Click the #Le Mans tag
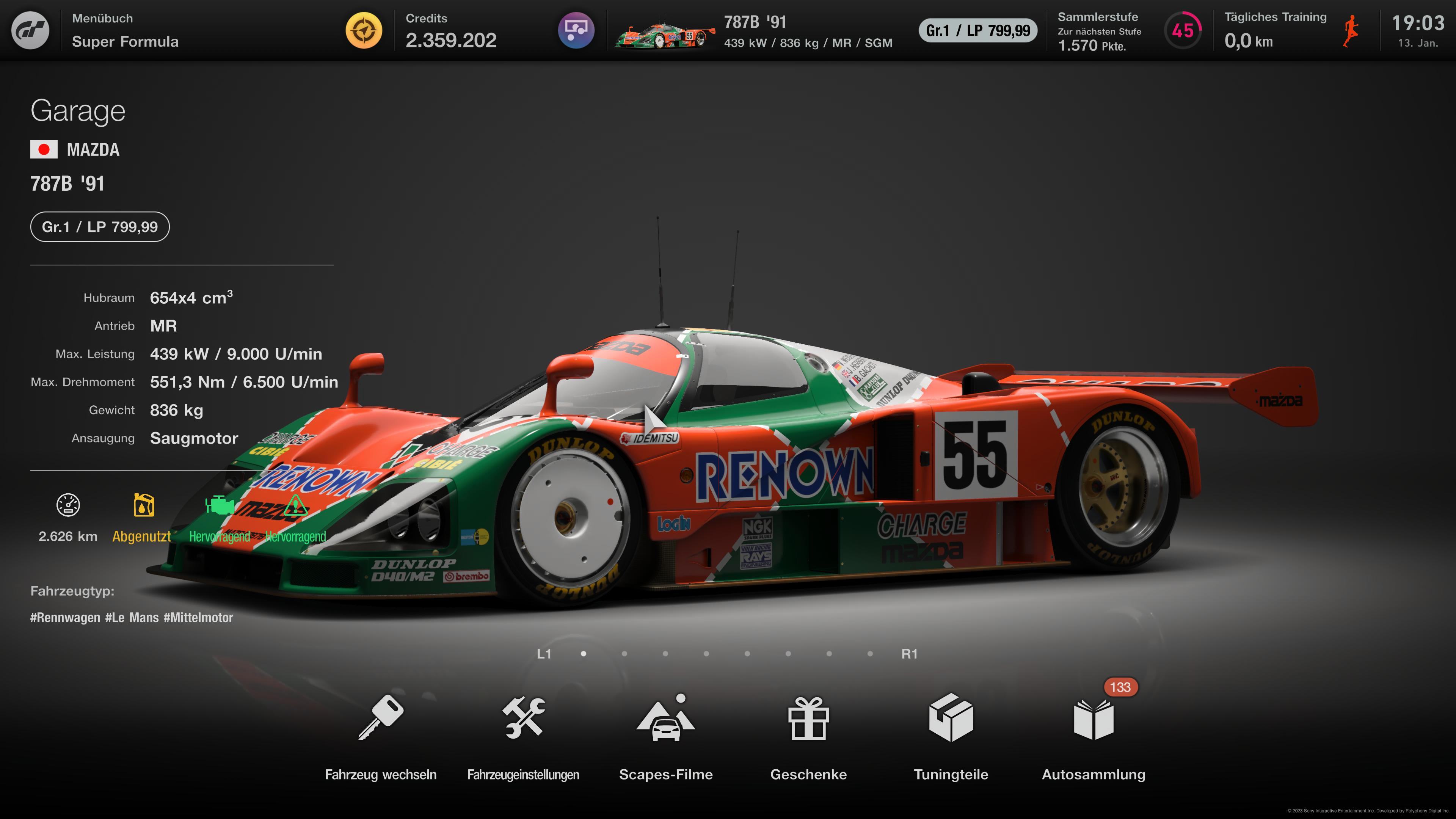Image resolution: width=1456 pixels, height=819 pixels. [x=132, y=617]
